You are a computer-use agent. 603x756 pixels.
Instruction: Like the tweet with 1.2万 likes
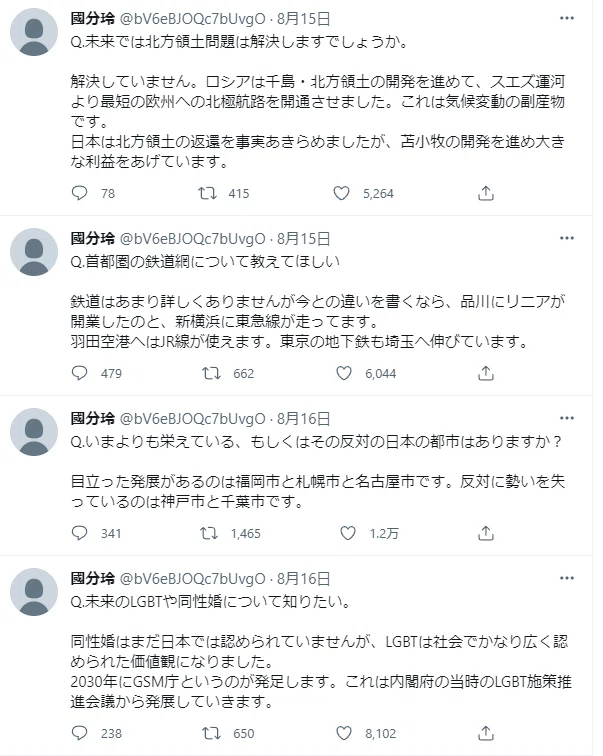point(348,533)
